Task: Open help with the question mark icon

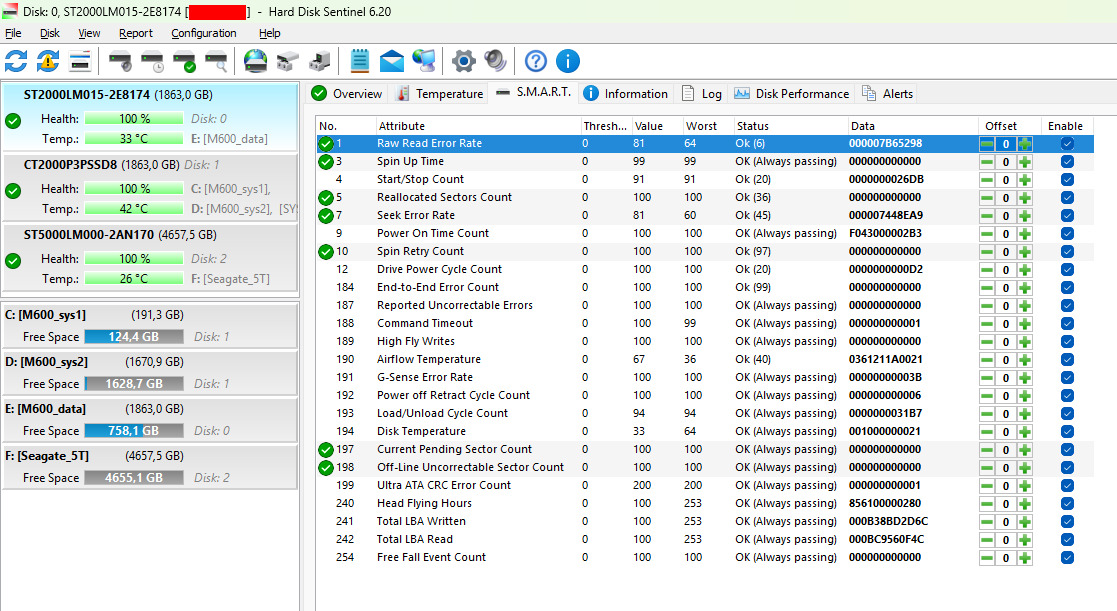Action: point(536,62)
